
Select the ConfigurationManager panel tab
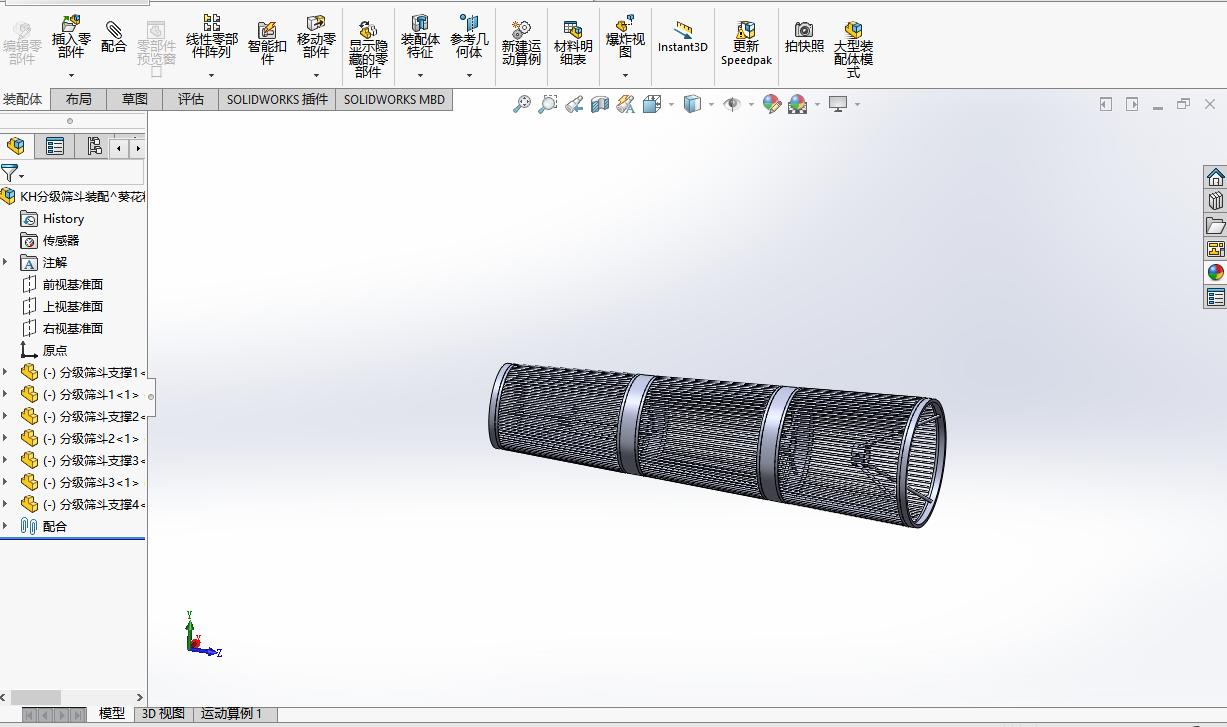point(94,147)
